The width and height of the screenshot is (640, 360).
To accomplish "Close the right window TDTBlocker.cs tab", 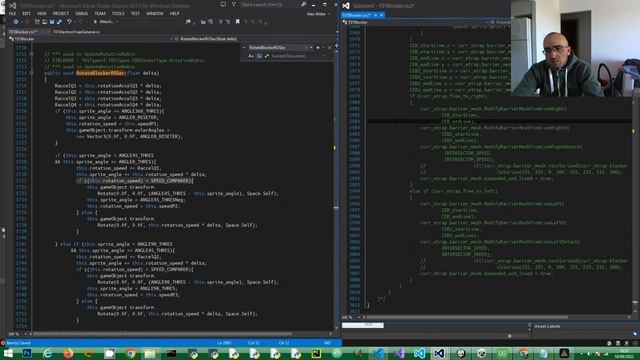I will tap(382, 15).
